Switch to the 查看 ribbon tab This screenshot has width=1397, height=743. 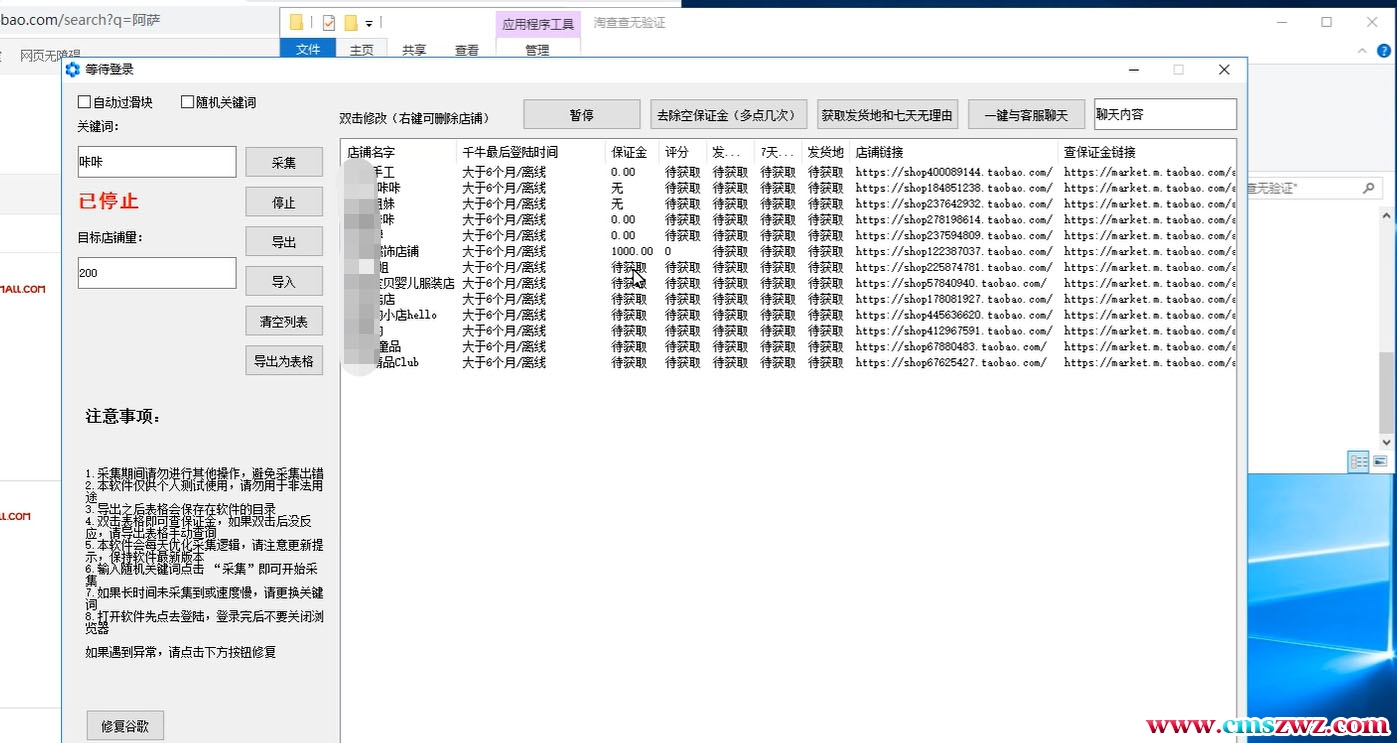pos(466,50)
